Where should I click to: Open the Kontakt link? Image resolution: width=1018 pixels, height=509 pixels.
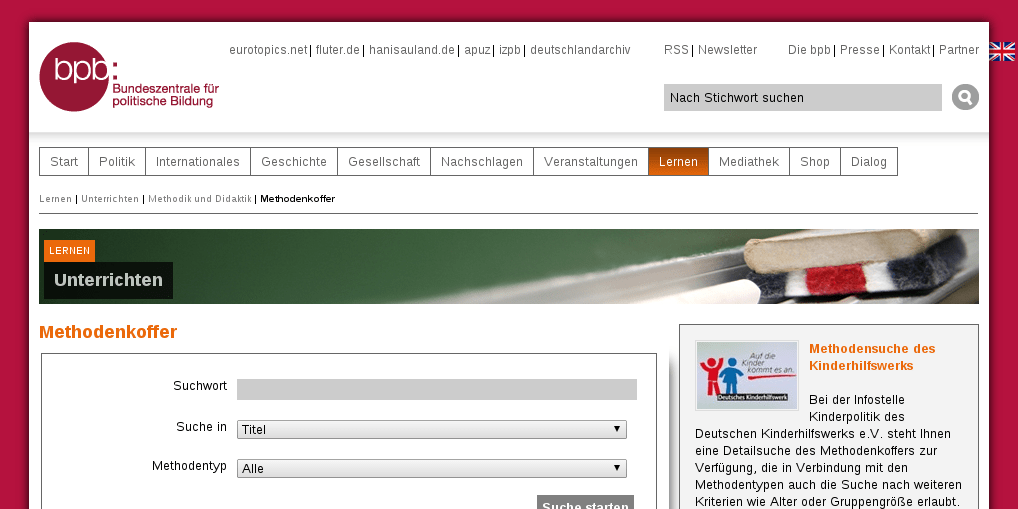pyautogui.click(x=909, y=50)
